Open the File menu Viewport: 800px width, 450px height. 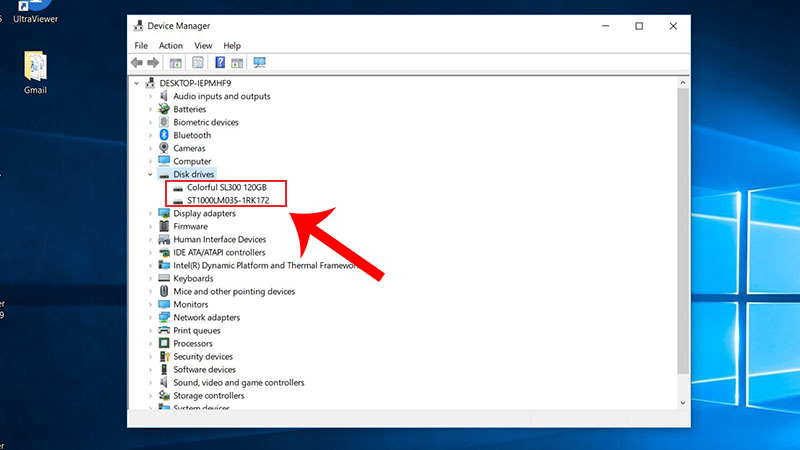click(x=141, y=46)
